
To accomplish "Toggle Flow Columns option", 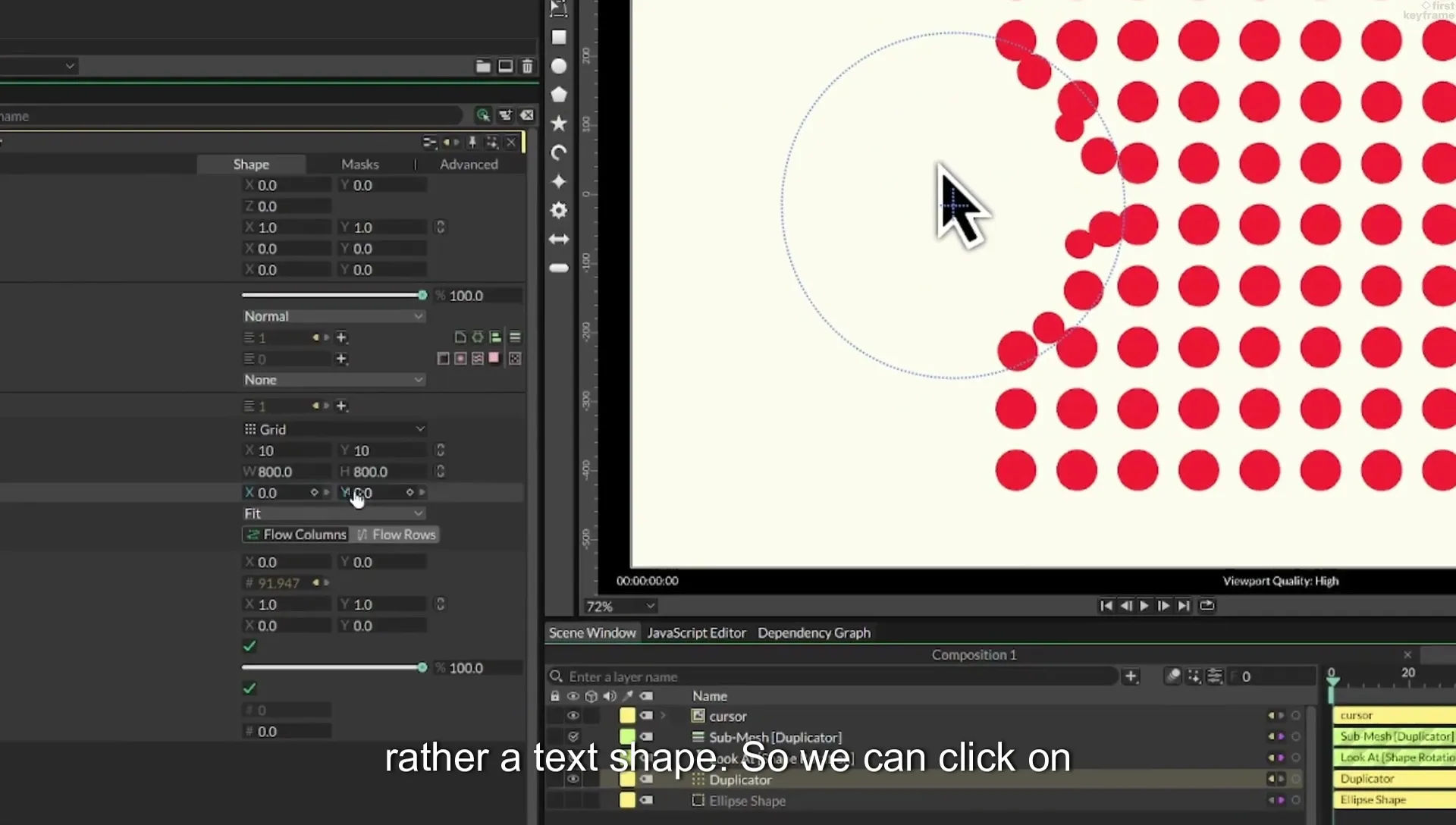I will click(296, 535).
